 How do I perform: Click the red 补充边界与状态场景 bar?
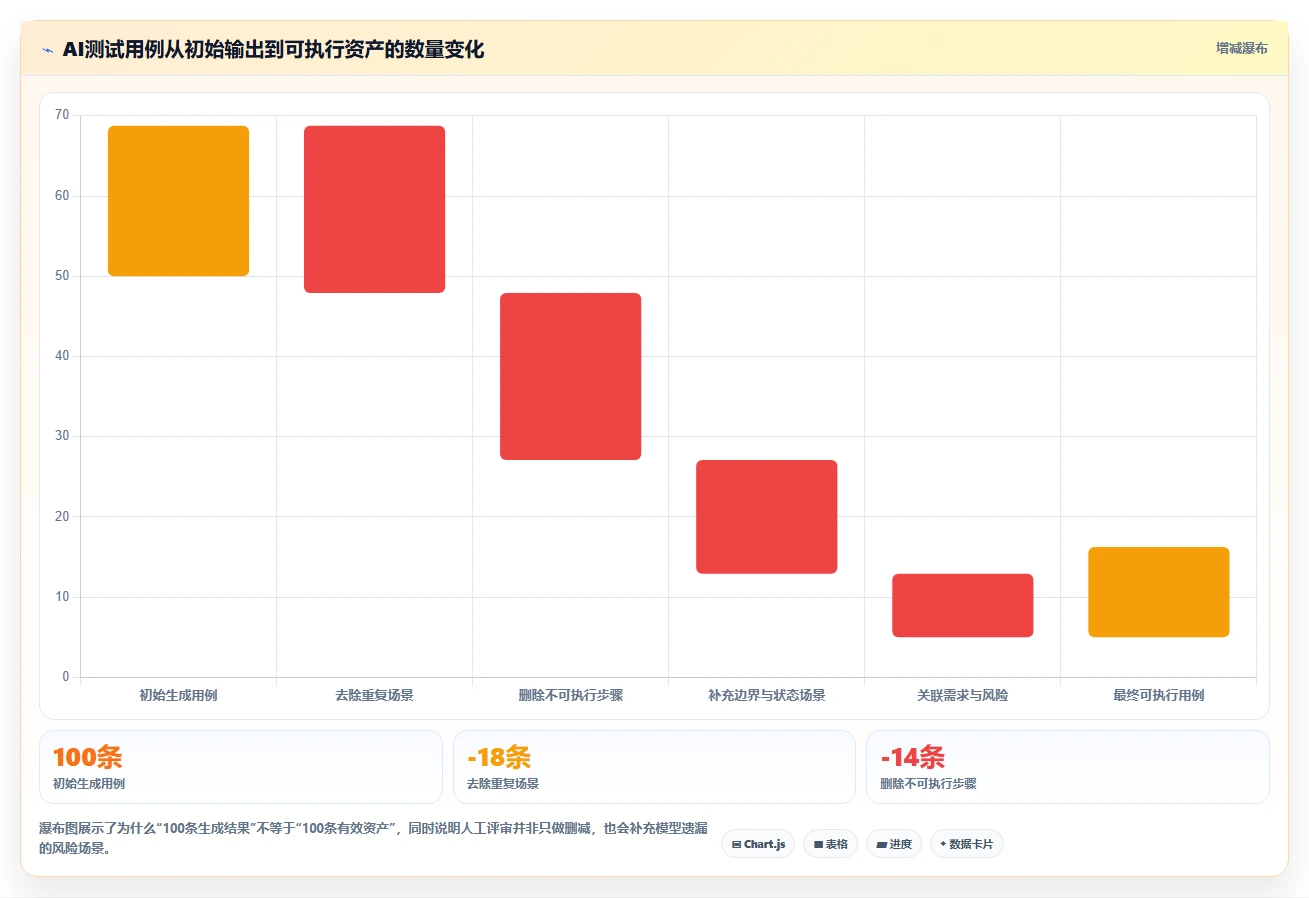[x=766, y=517]
